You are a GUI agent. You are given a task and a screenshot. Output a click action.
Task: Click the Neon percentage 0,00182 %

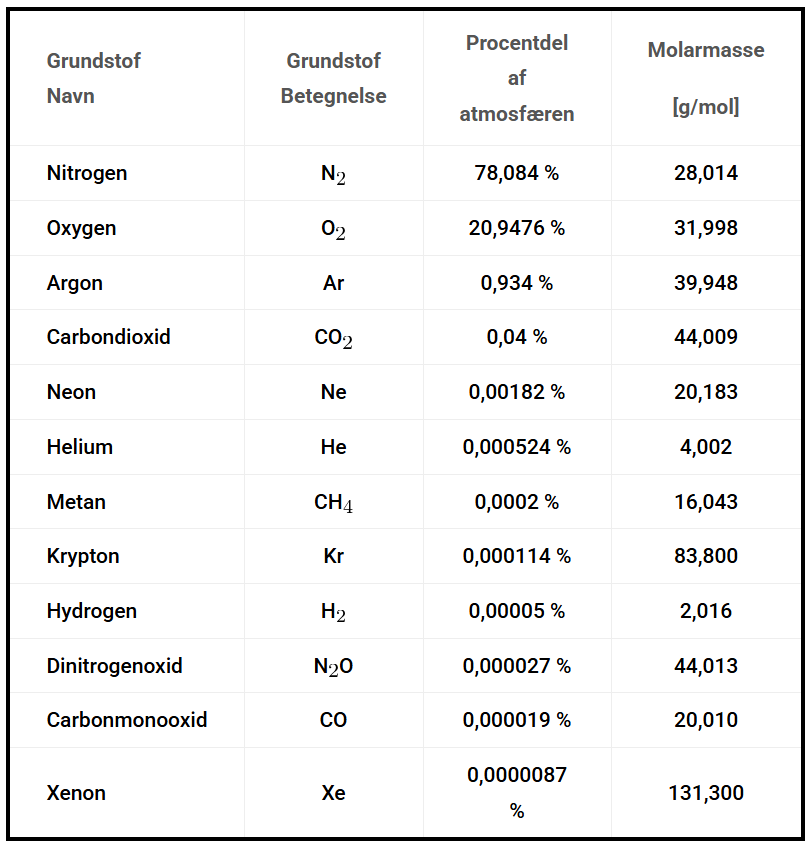[516, 392]
